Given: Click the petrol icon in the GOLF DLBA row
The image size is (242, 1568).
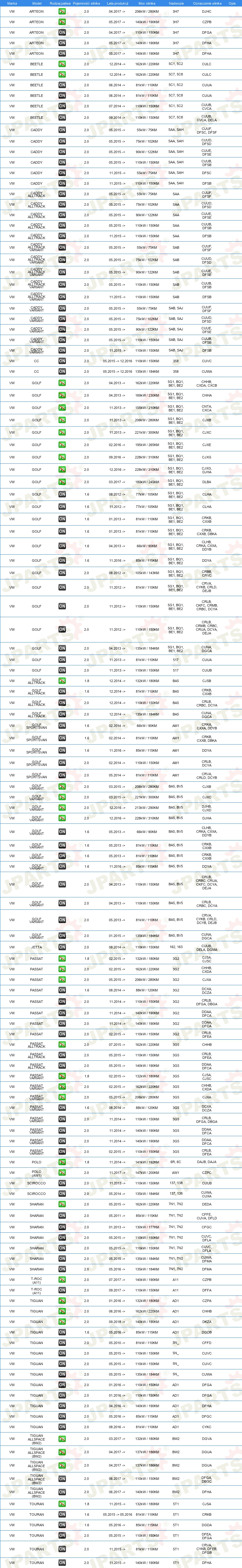Looking at the screenshot, I should point(62,482).
